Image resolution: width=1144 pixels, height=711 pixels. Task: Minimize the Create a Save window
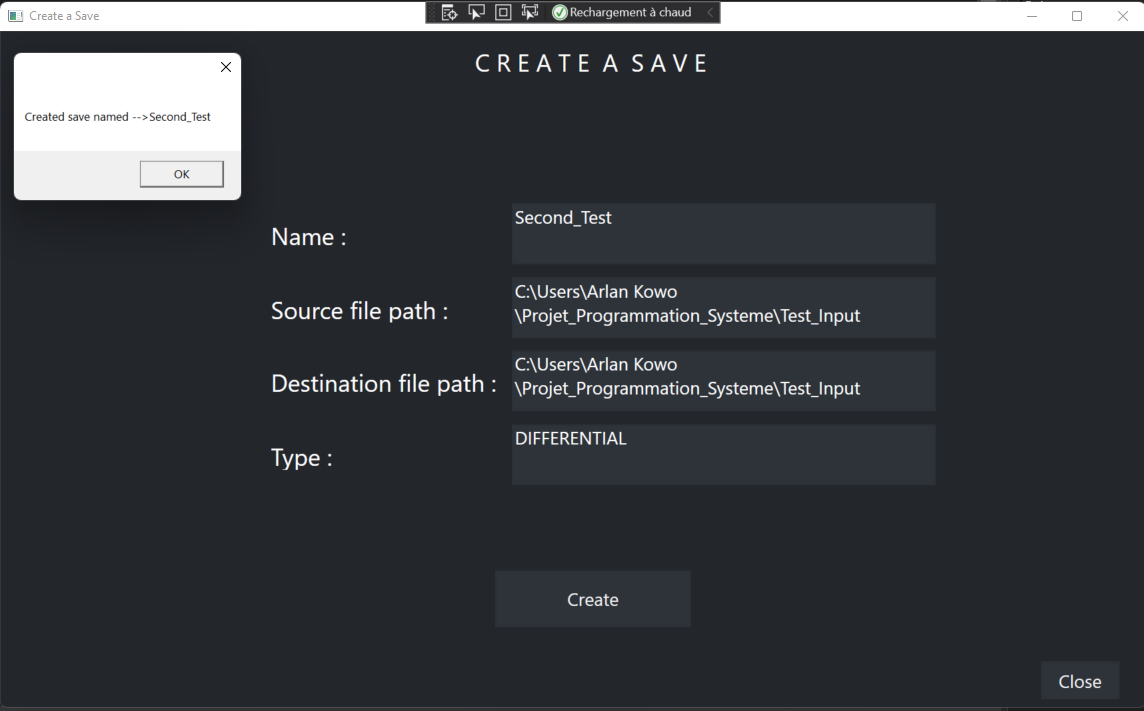pyautogui.click(x=1030, y=15)
